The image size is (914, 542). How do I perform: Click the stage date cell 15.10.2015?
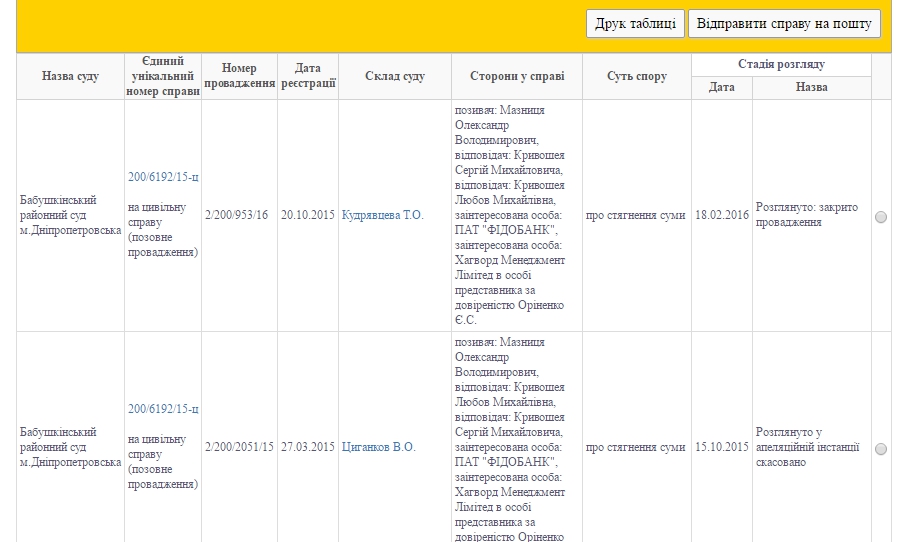(x=722, y=447)
